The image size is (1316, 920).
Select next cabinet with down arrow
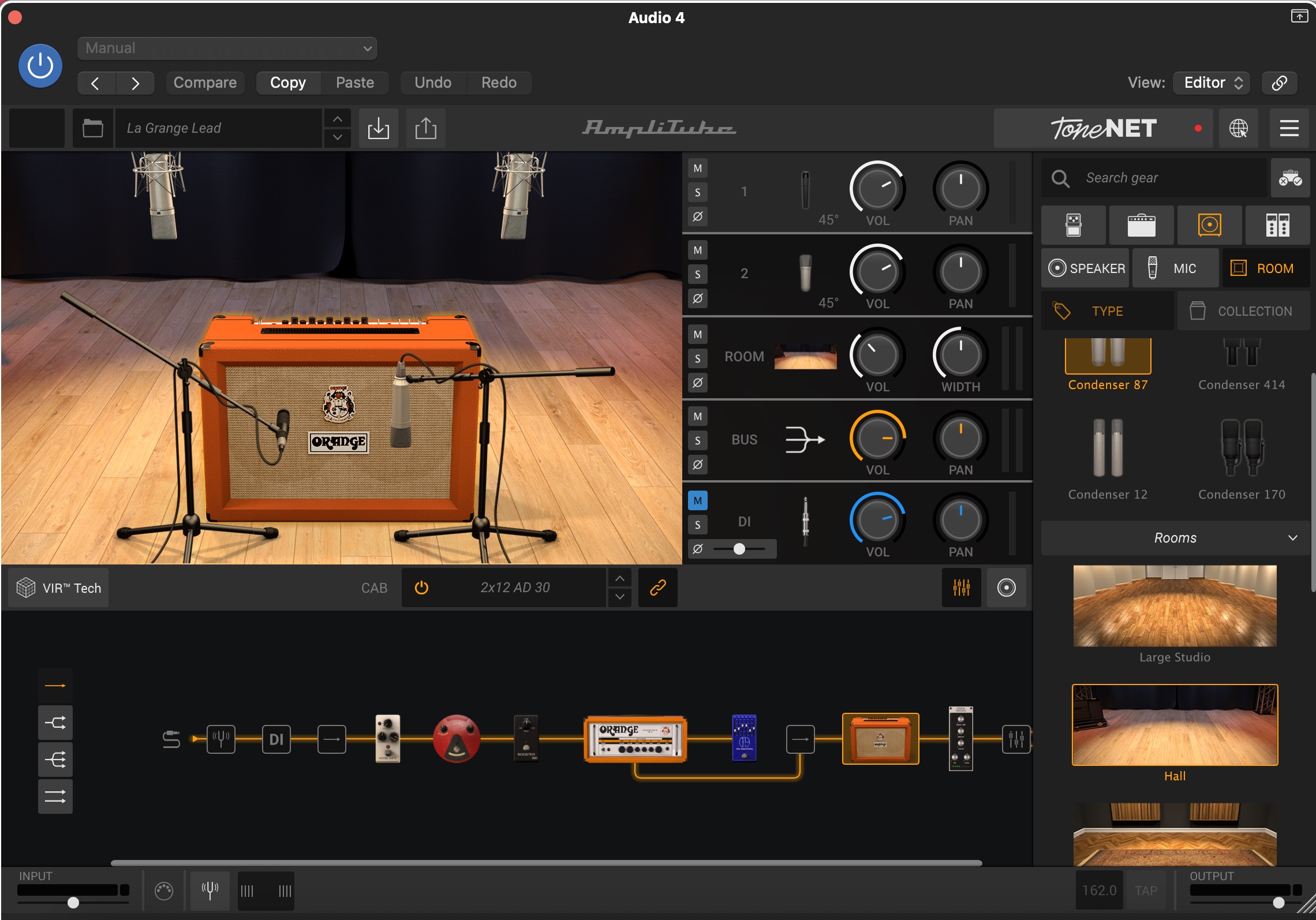619,597
